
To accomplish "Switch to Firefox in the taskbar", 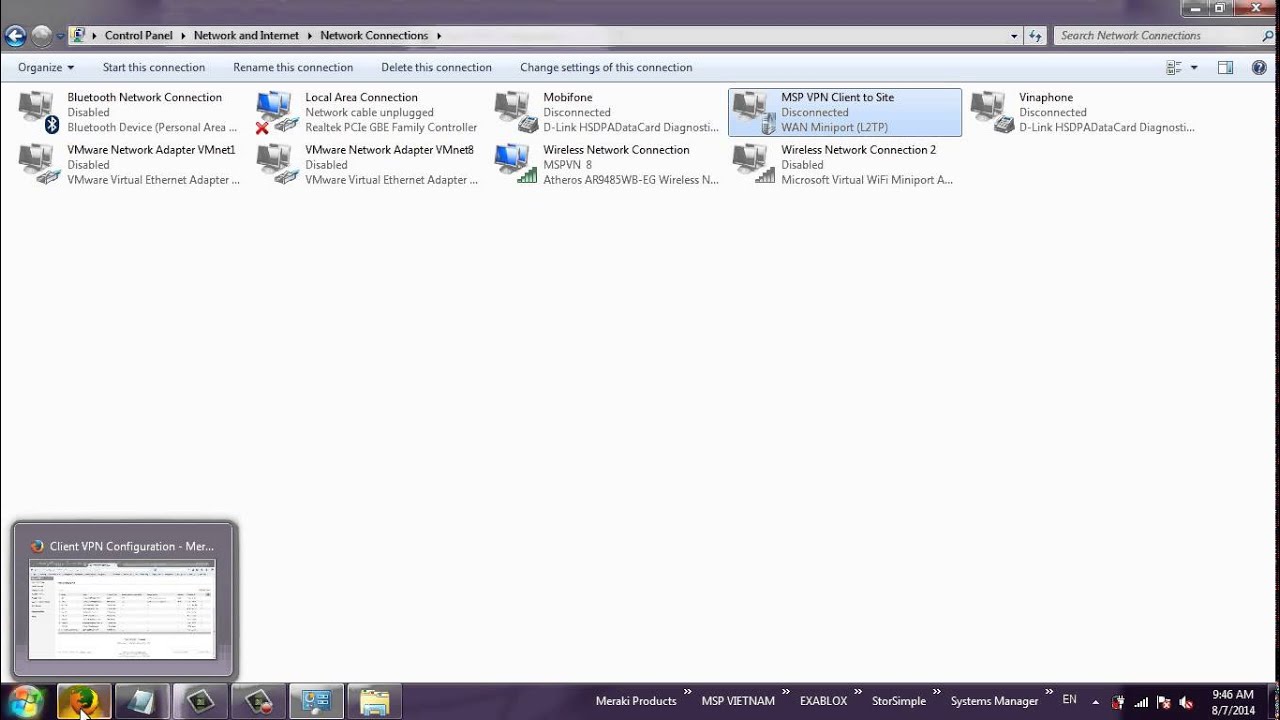I will [83, 702].
